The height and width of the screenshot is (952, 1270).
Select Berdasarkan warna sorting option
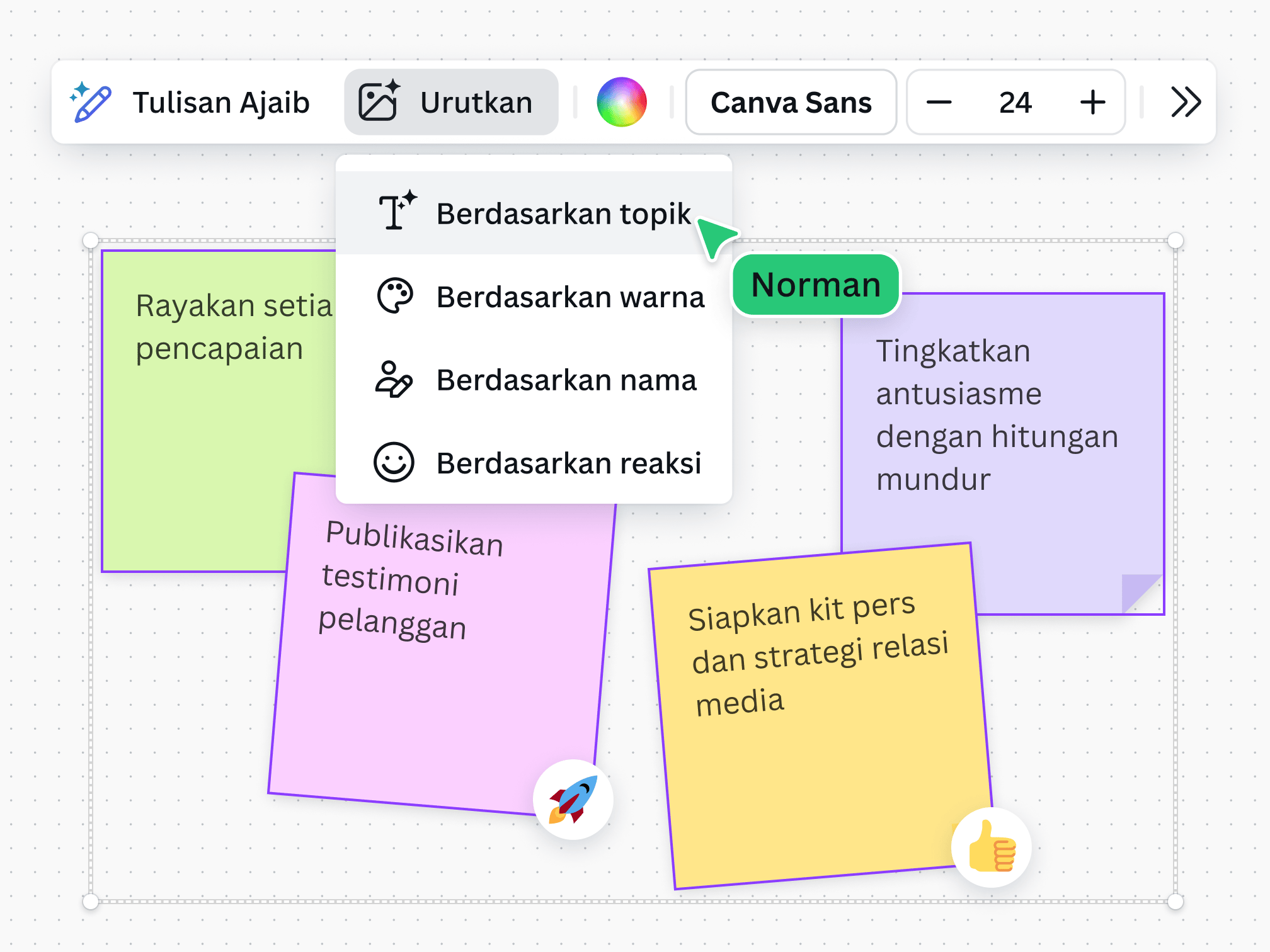pyautogui.click(x=570, y=296)
